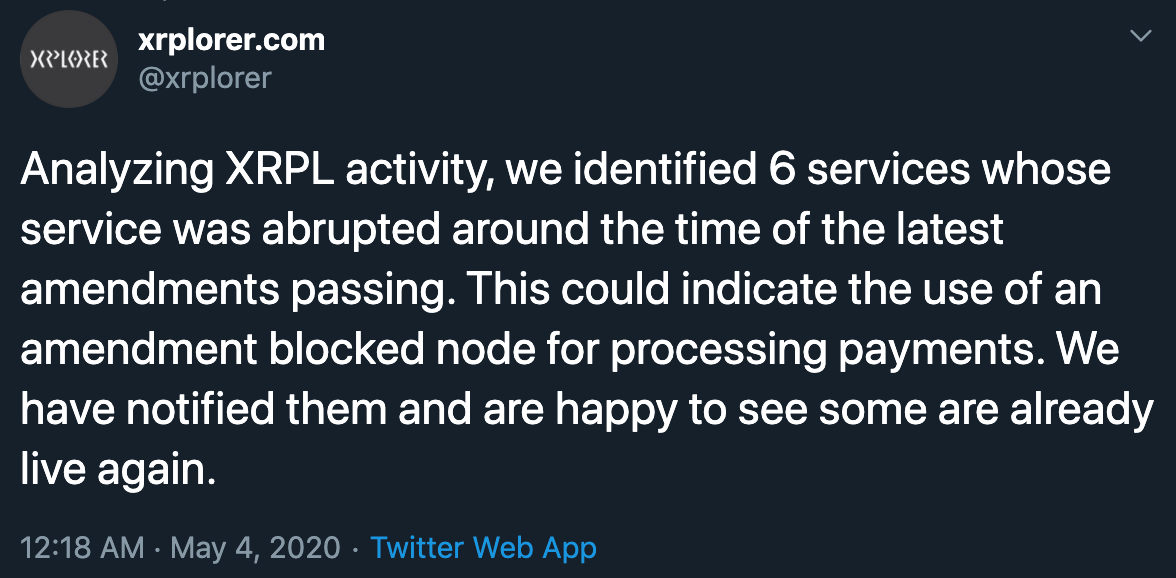
Task: Click the separator dot before Twitter Web App
Action: click(356, 548)
